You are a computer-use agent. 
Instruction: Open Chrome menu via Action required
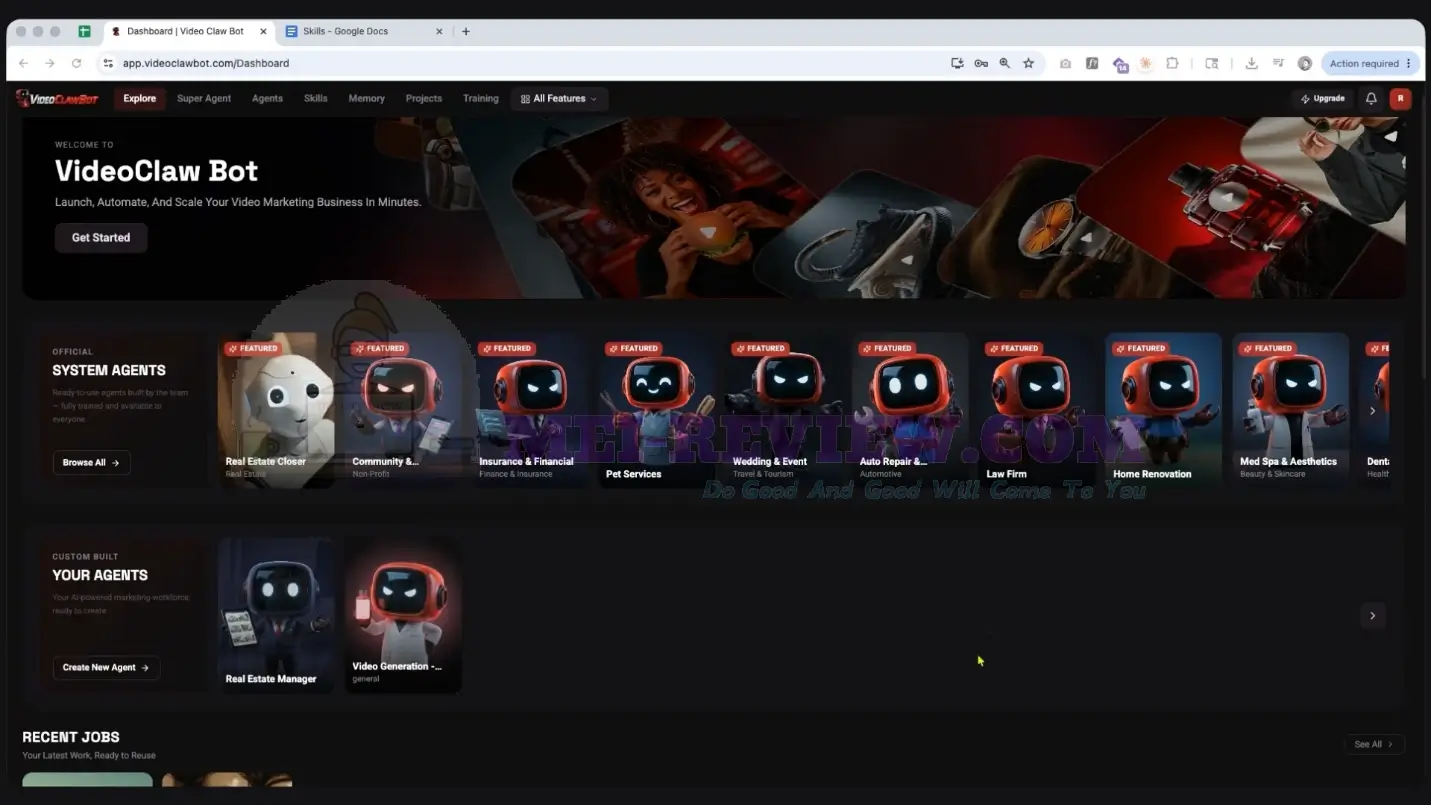(x=1370, y=63)
